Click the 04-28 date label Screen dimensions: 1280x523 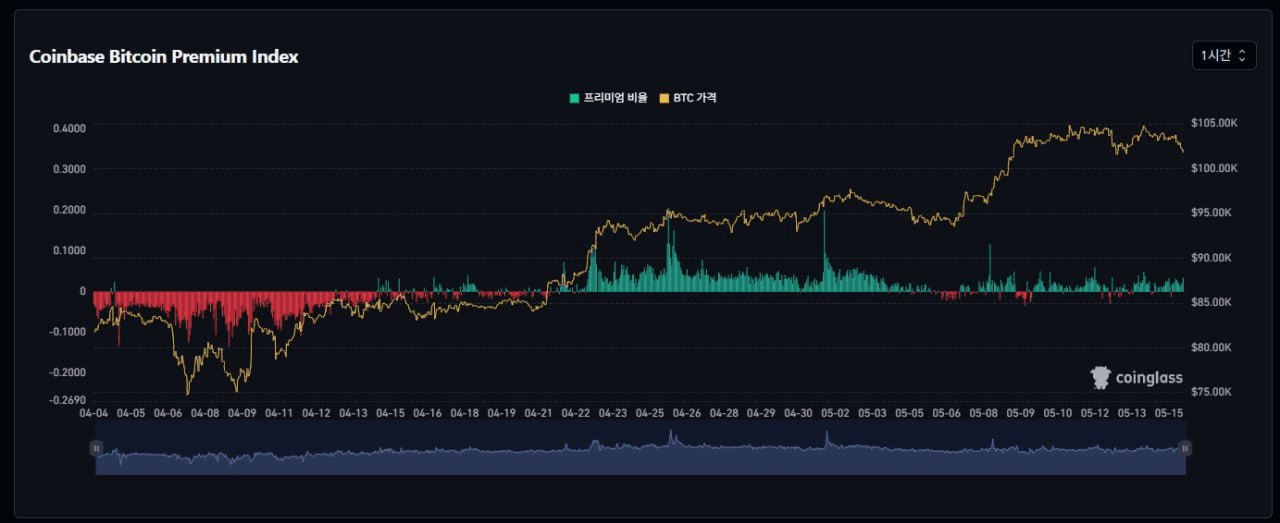pos(724,413)
